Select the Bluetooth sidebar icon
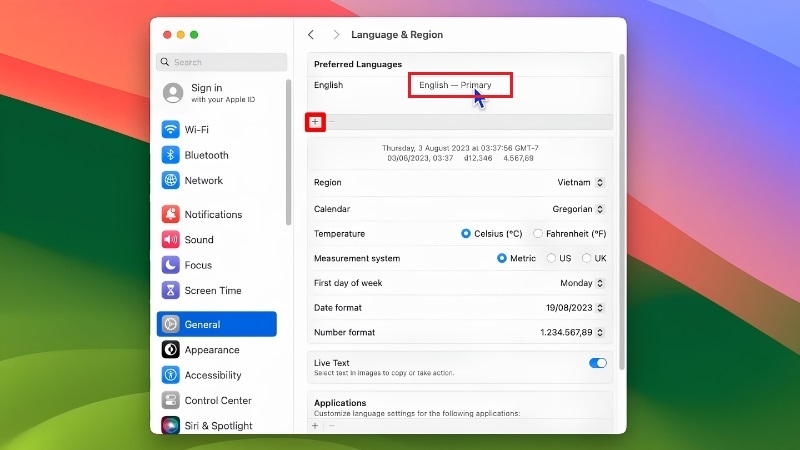 pyautogui.click(x=170, y=155)
